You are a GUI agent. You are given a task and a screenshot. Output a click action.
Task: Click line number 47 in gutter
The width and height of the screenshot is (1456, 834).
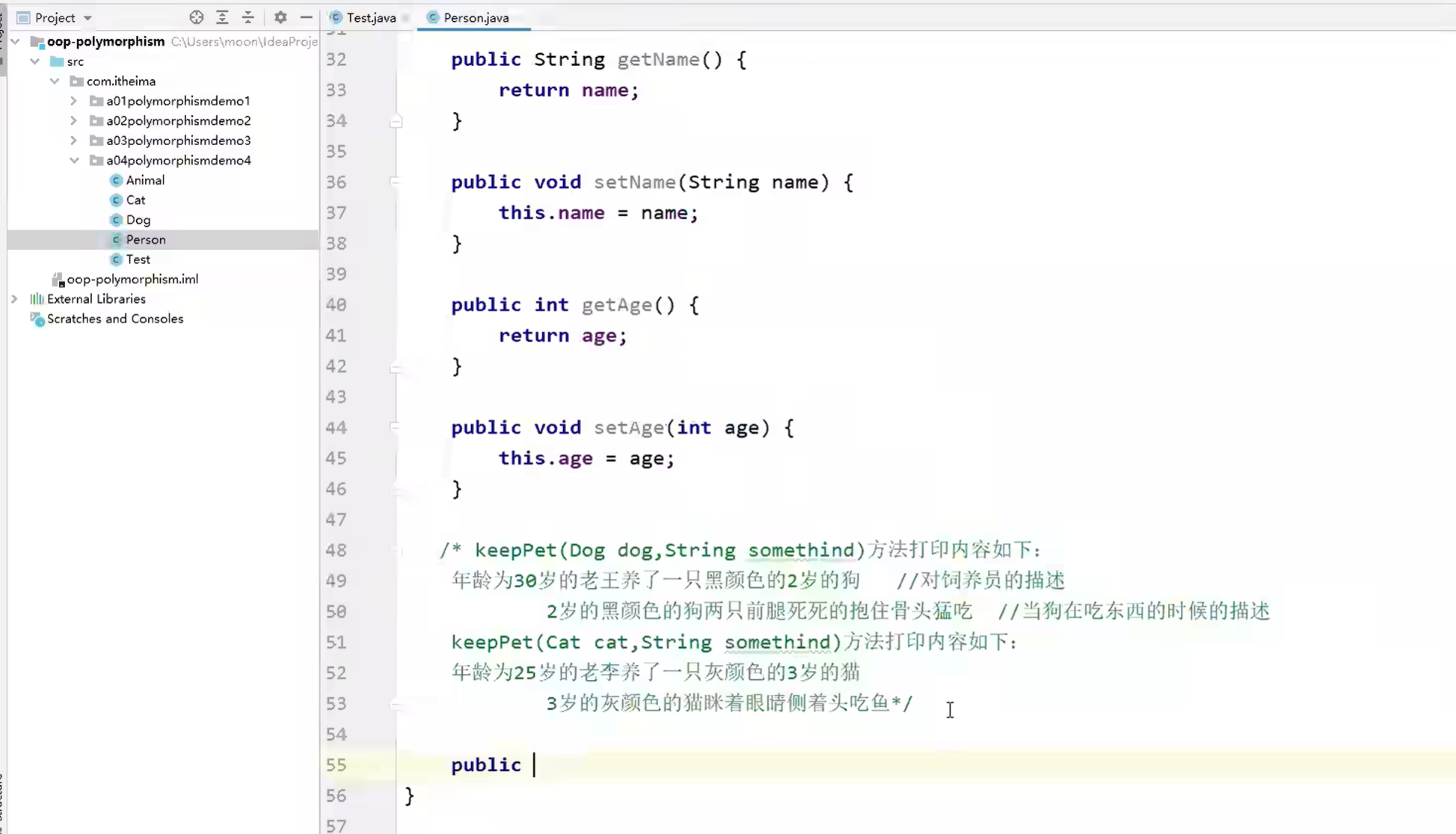(337, 520)
